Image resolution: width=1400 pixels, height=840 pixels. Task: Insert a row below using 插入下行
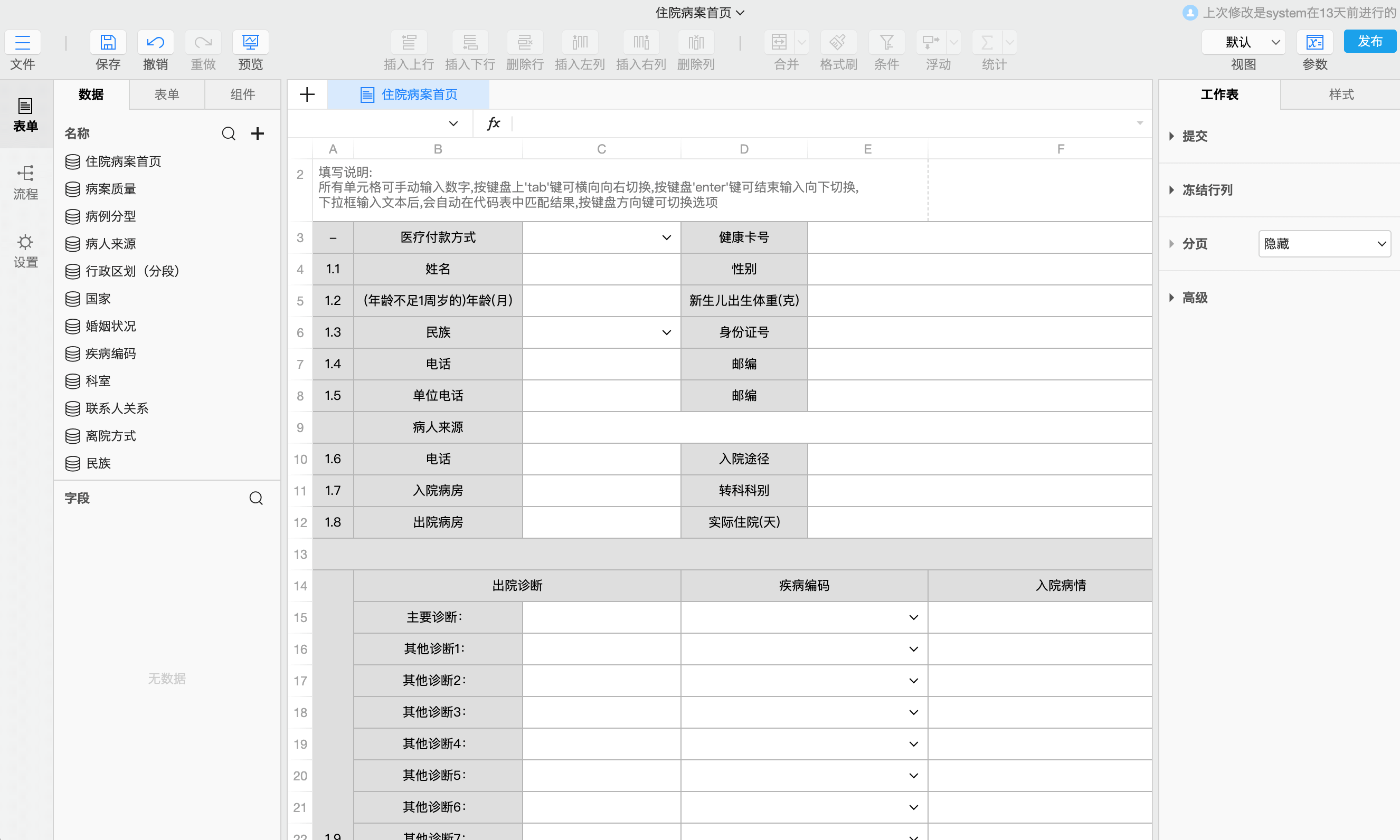pyautogui.click(x=470, y=42)
